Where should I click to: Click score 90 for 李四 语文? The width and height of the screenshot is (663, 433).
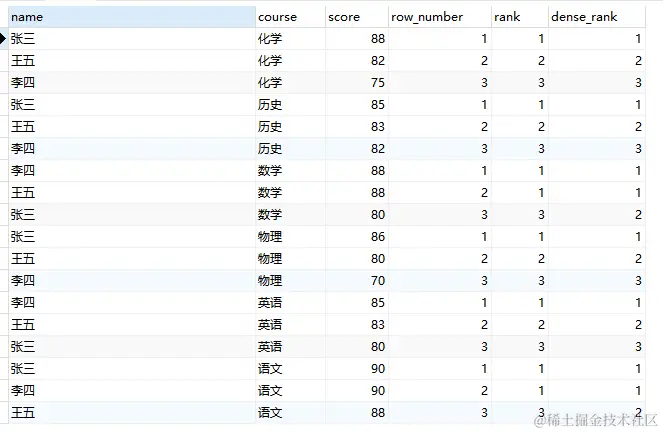(x=356, y=391)
